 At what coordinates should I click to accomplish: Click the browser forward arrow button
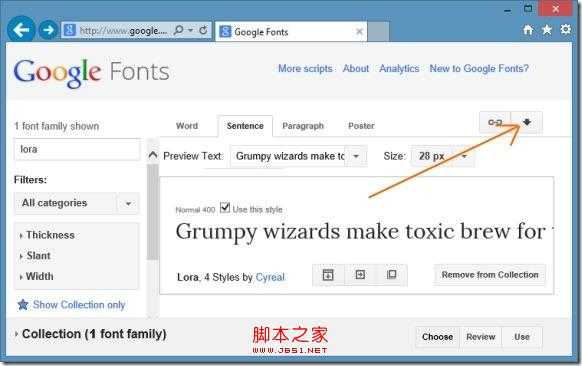pyautogui.click(x=48, y=30)
